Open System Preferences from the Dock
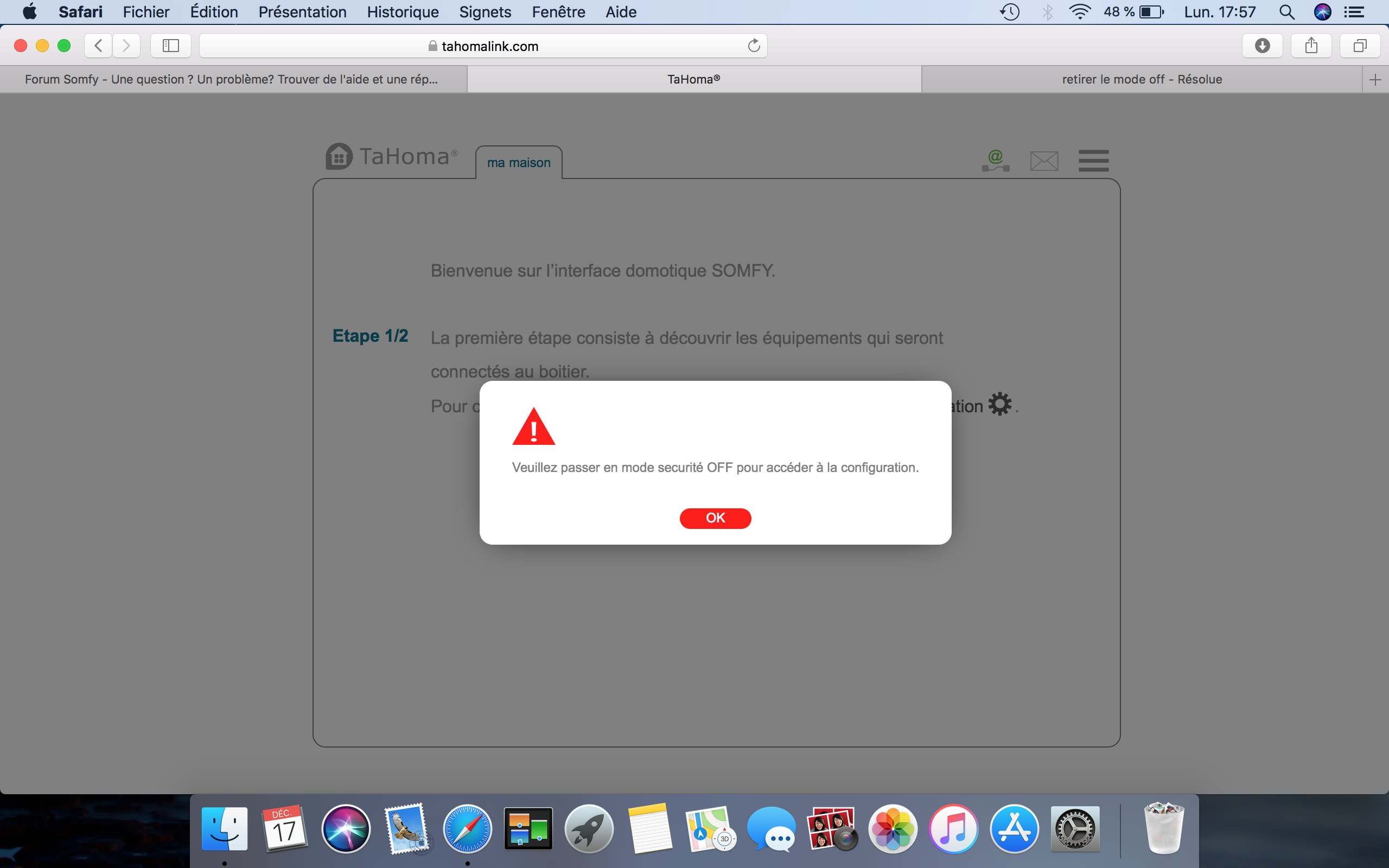This screenshot has height=868, width=1389. 1075,828
